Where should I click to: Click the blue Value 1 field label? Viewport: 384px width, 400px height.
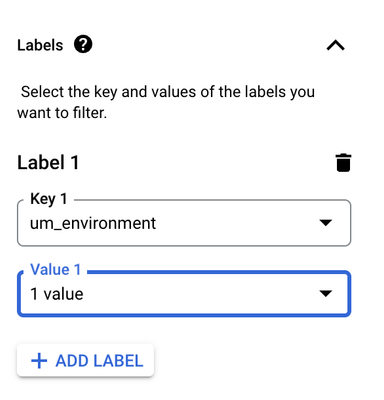pyautogui.click(x=55, y=269)
